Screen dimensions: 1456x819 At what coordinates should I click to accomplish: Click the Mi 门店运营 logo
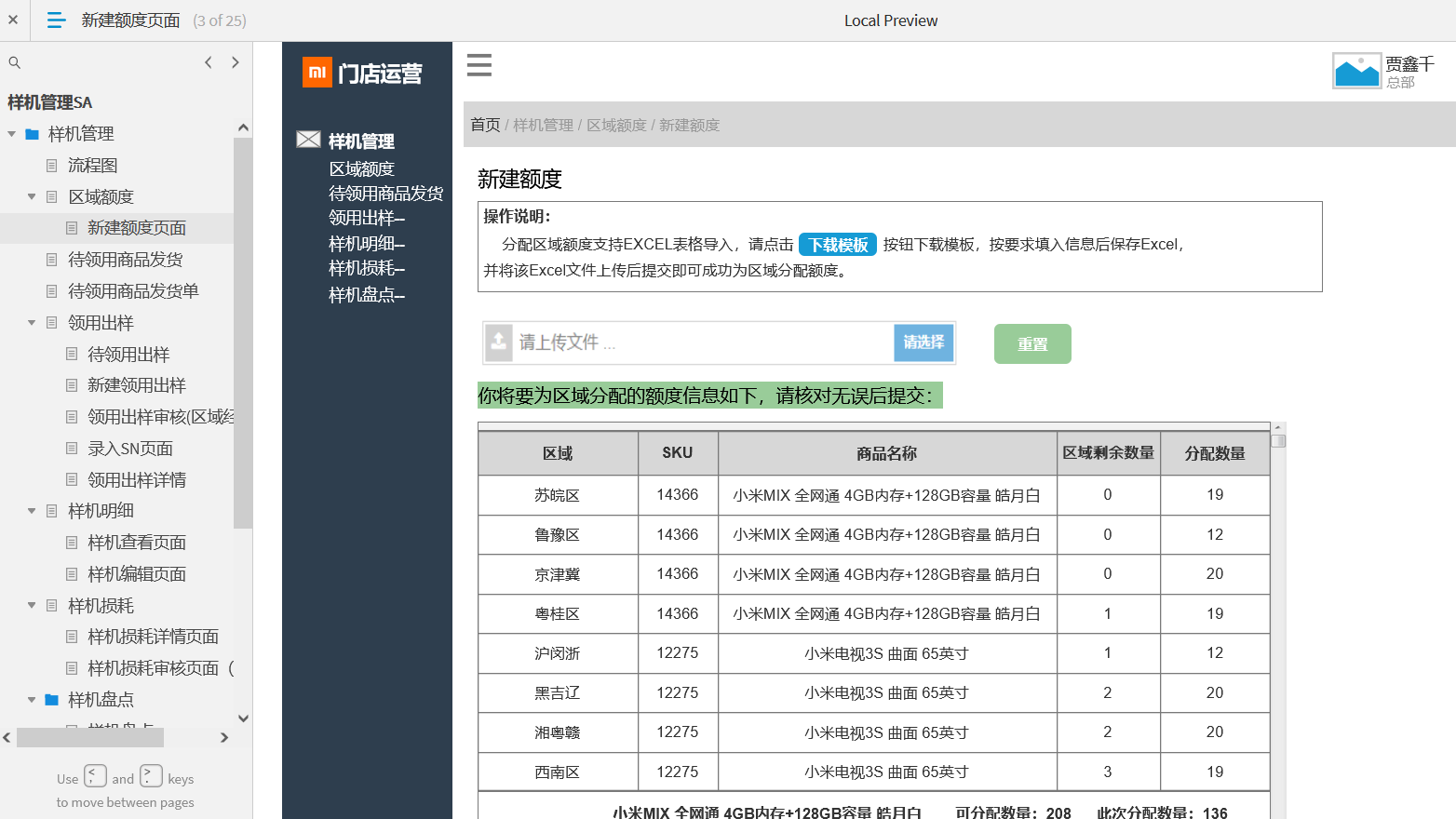pos(363,73)
